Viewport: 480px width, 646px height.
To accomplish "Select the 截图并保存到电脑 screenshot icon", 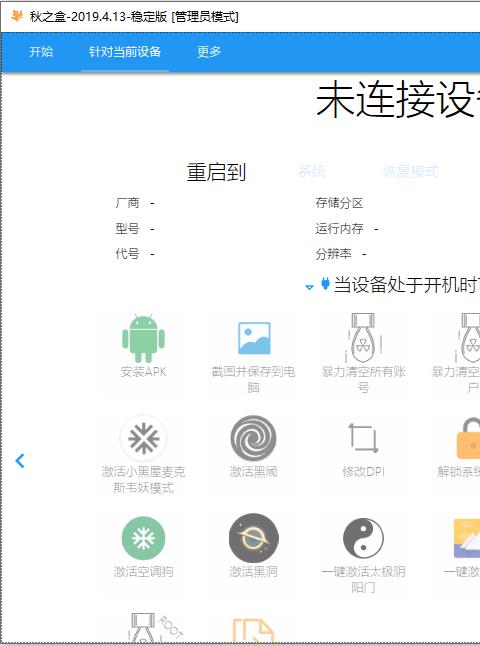I will [254, 338].
